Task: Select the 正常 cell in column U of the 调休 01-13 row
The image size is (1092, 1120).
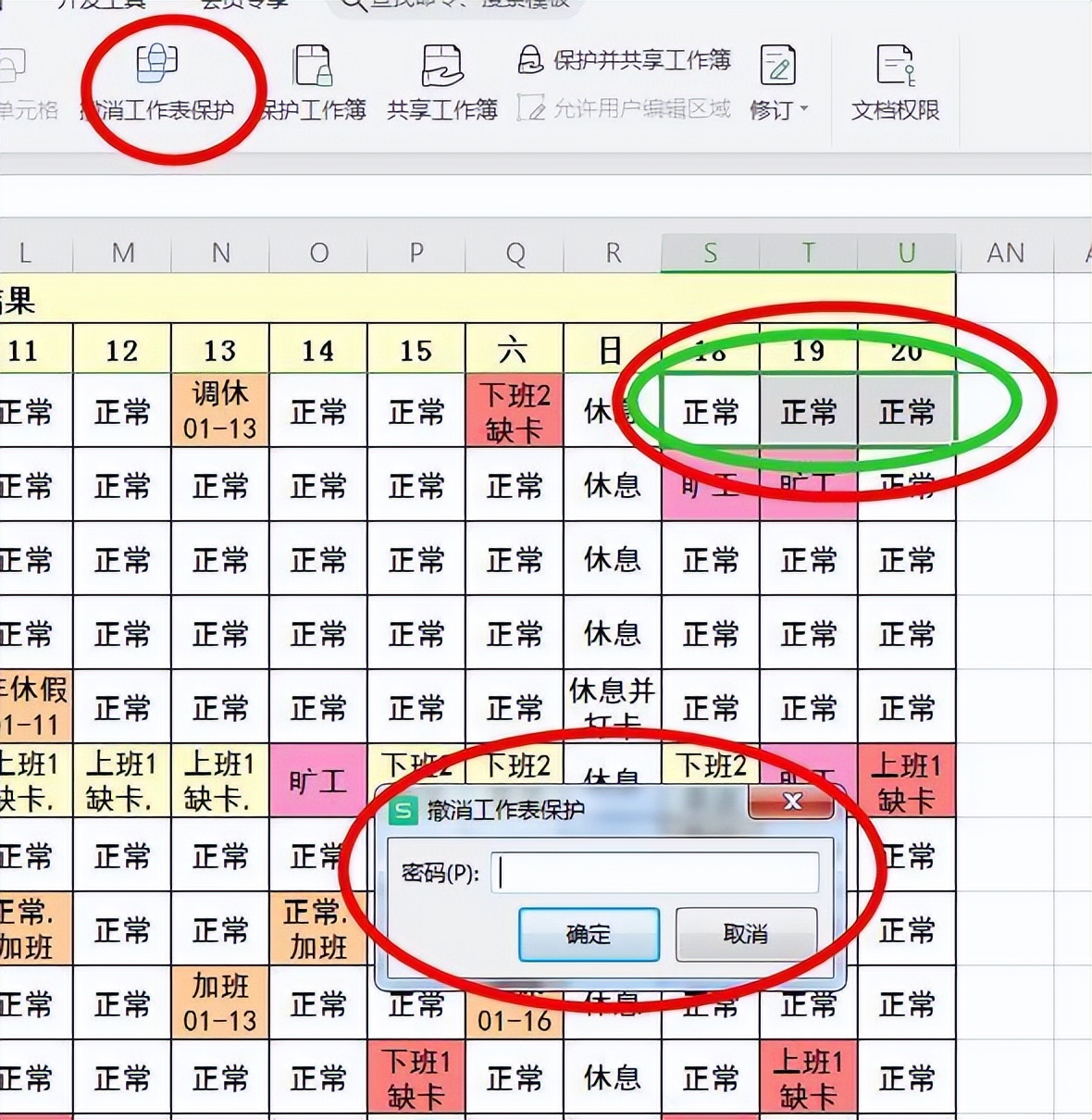Action: [907, 410]
